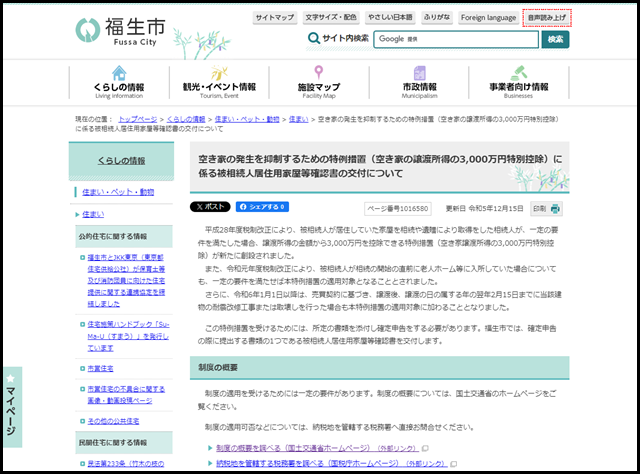This screenshot has width=640, height=474.
Task: Click the 検索 button
Action: click(555, 39)
